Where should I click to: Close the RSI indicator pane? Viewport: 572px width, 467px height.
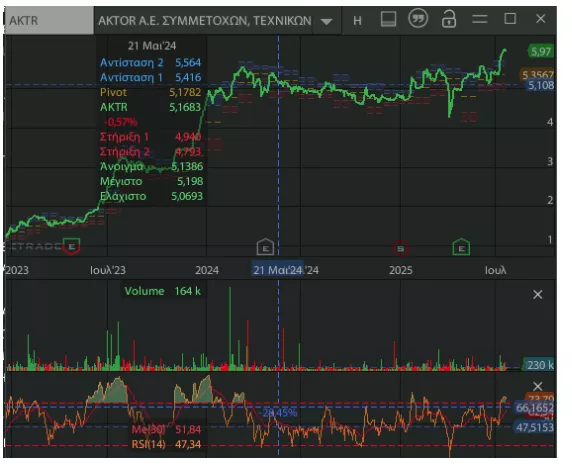538,386
